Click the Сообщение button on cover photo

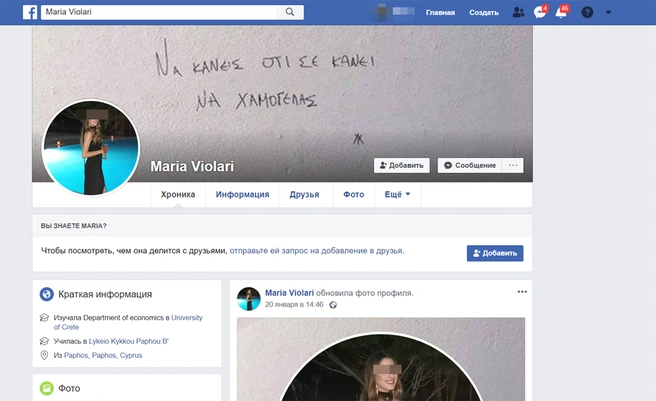tap(470, 165)
